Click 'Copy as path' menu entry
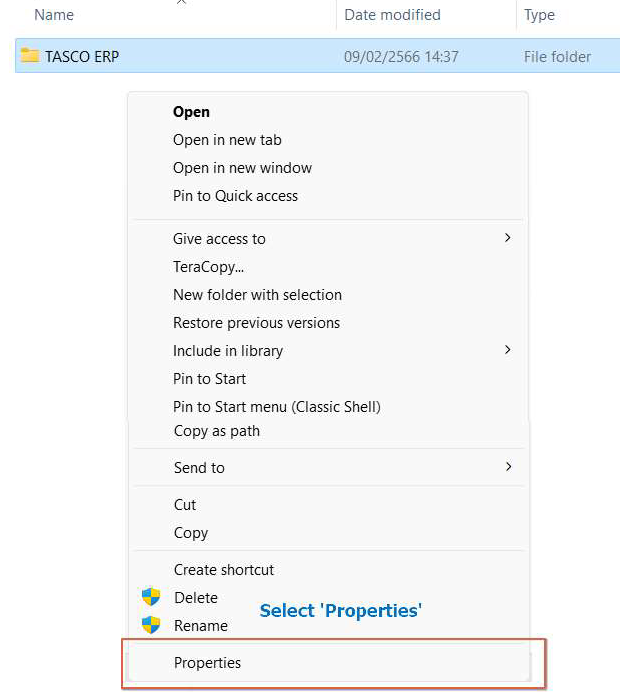 tap(216, 431)
